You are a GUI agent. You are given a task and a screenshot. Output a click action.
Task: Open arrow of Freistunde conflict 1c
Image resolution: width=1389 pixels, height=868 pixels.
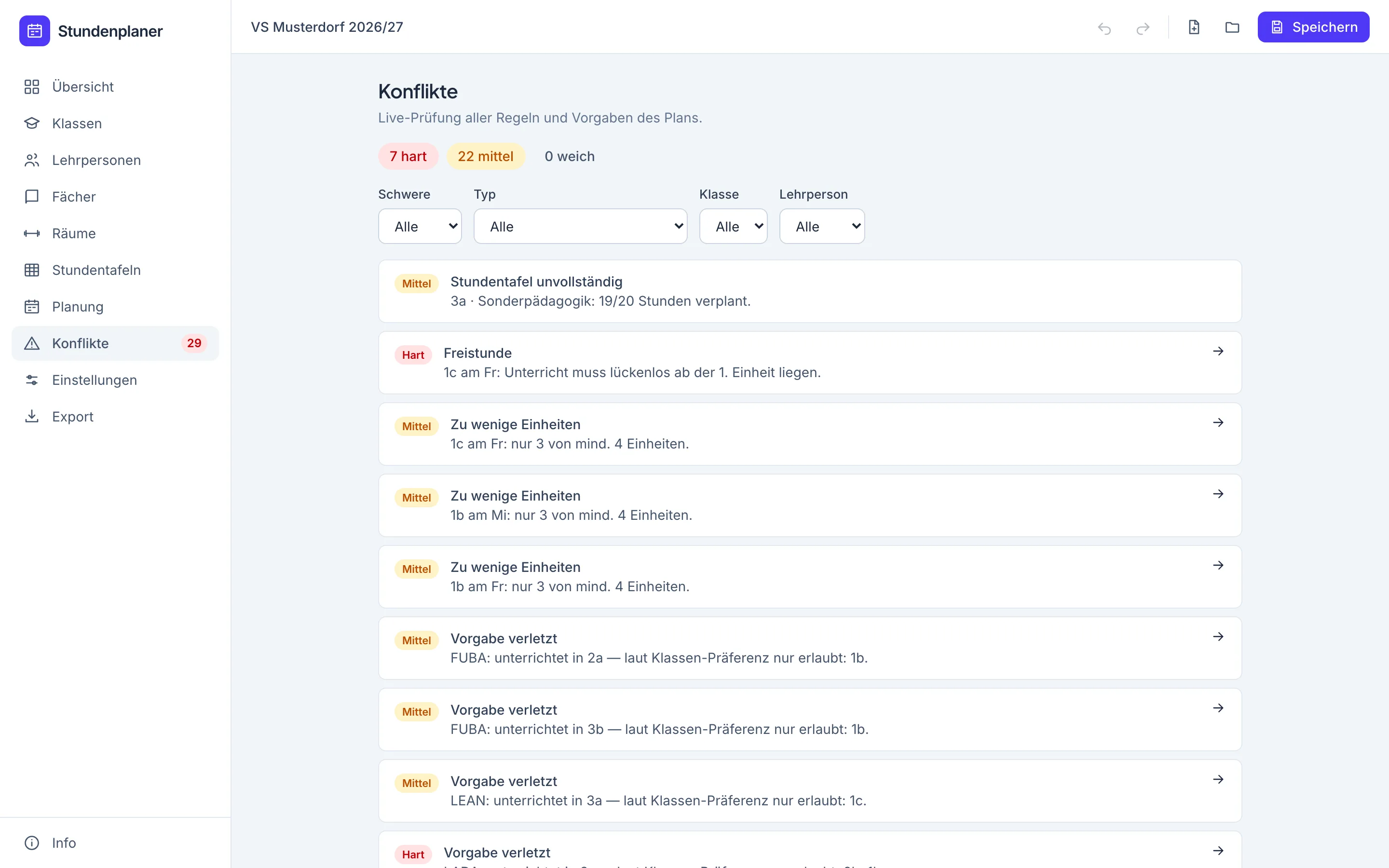tap(1218, 351)
